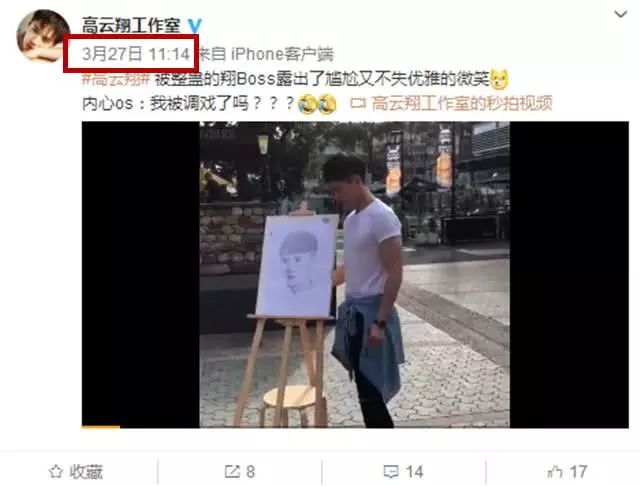Image resolution: width=640 pixels, height=486 pixels.
Task: Click the repost icon showing 8
Action: (233, 472)
